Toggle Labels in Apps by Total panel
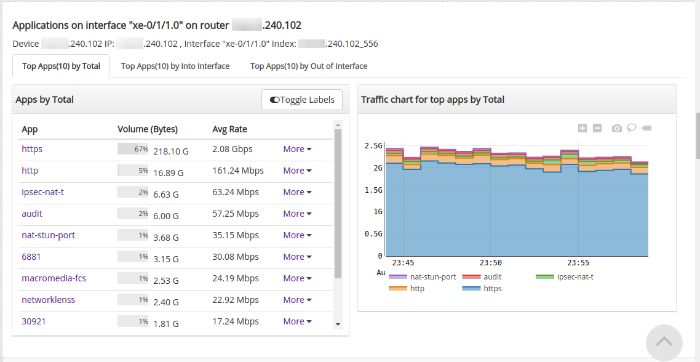The height and width of the screenshot is (362, 700). (302, 100)
